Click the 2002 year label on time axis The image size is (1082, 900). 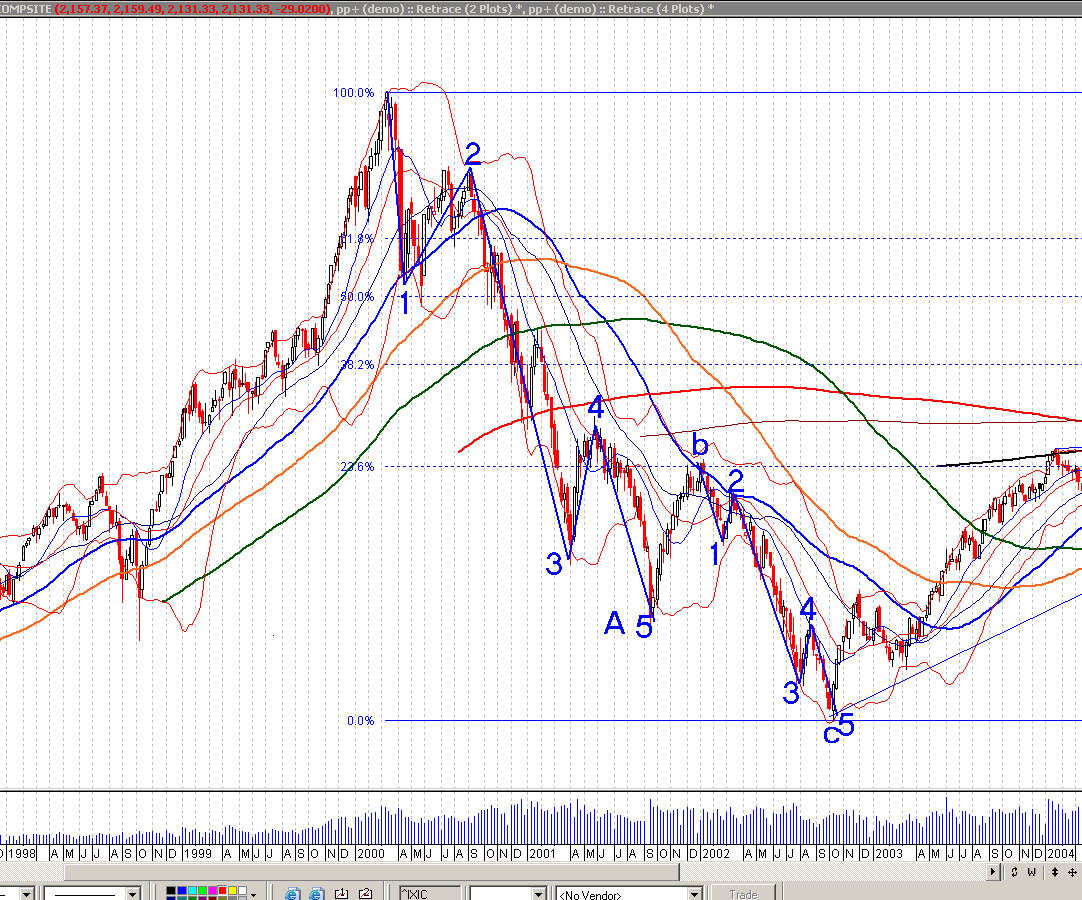[x=716, y=854]
